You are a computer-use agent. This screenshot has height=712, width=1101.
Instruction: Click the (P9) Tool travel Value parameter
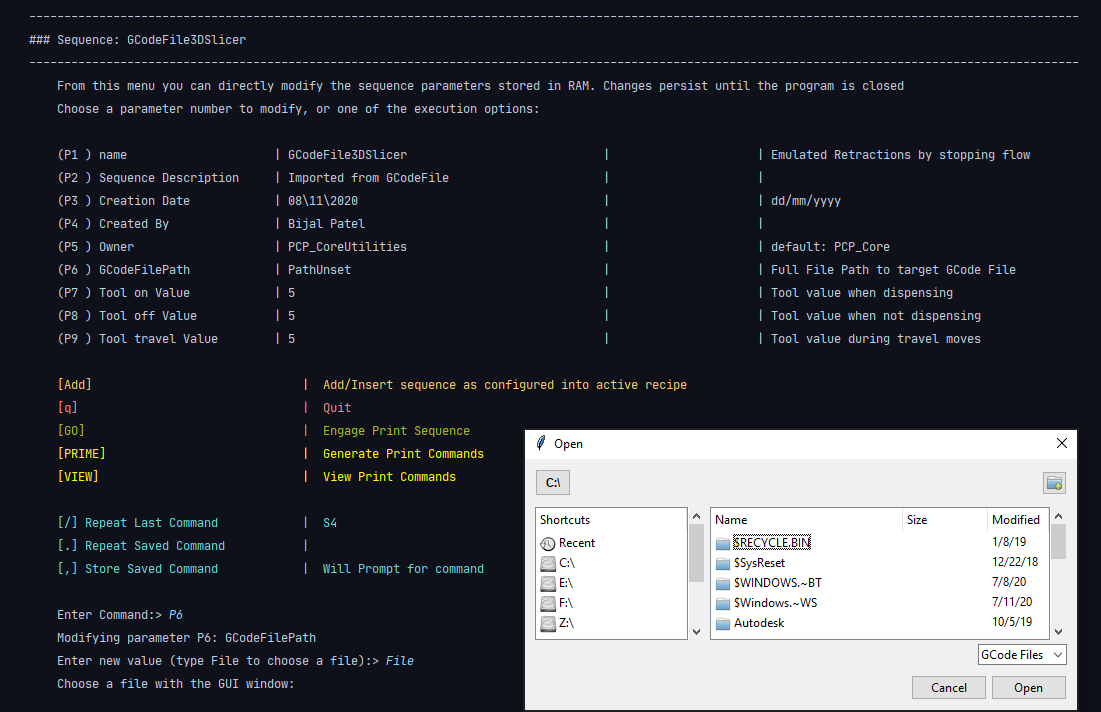coord(138,338)
